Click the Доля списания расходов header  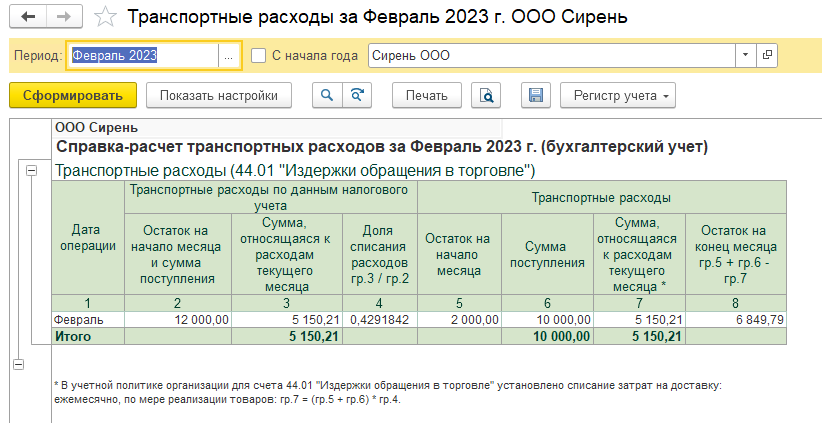click(380, 254)
